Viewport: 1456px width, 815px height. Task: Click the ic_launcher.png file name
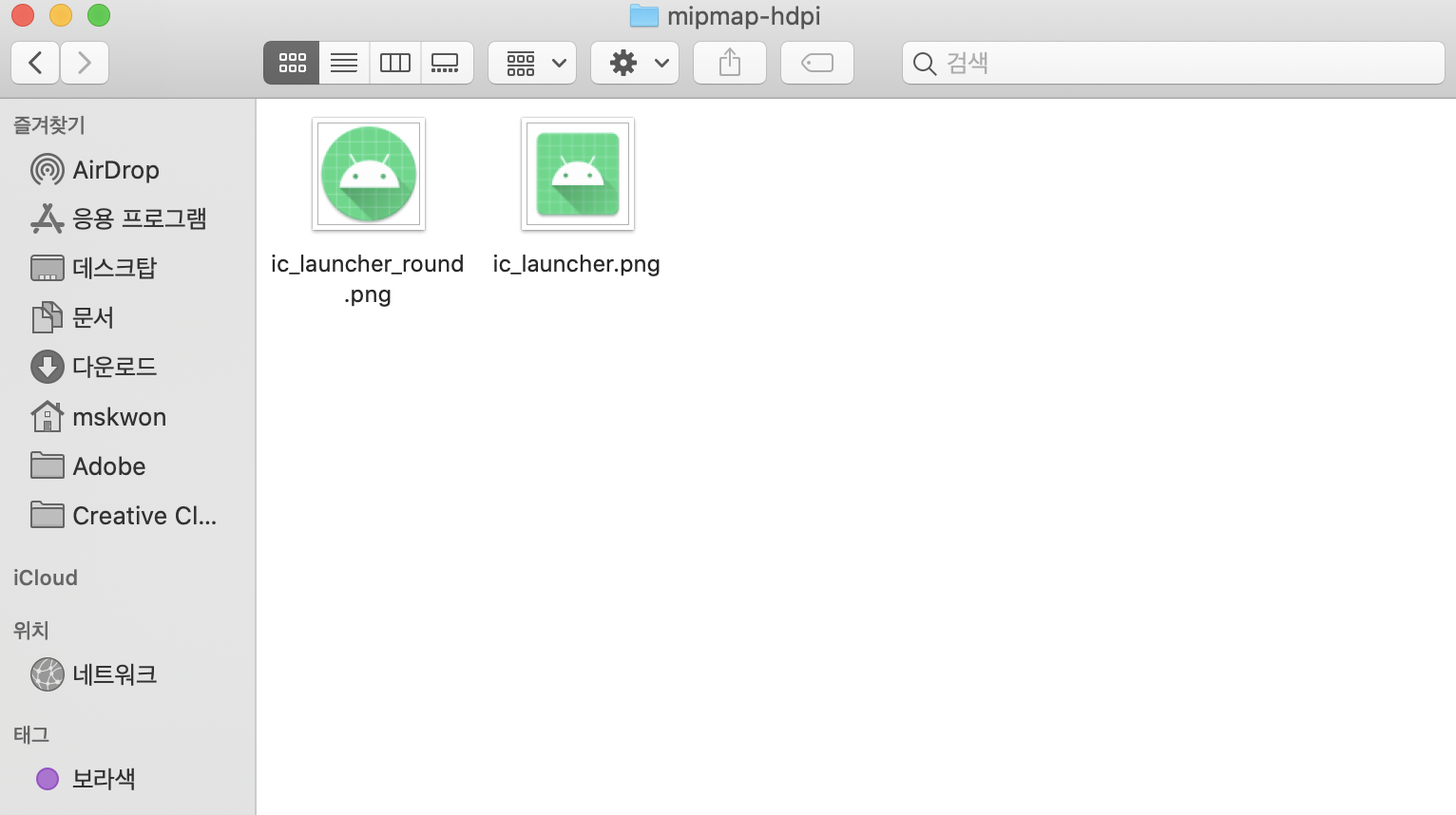pos(577,264)
